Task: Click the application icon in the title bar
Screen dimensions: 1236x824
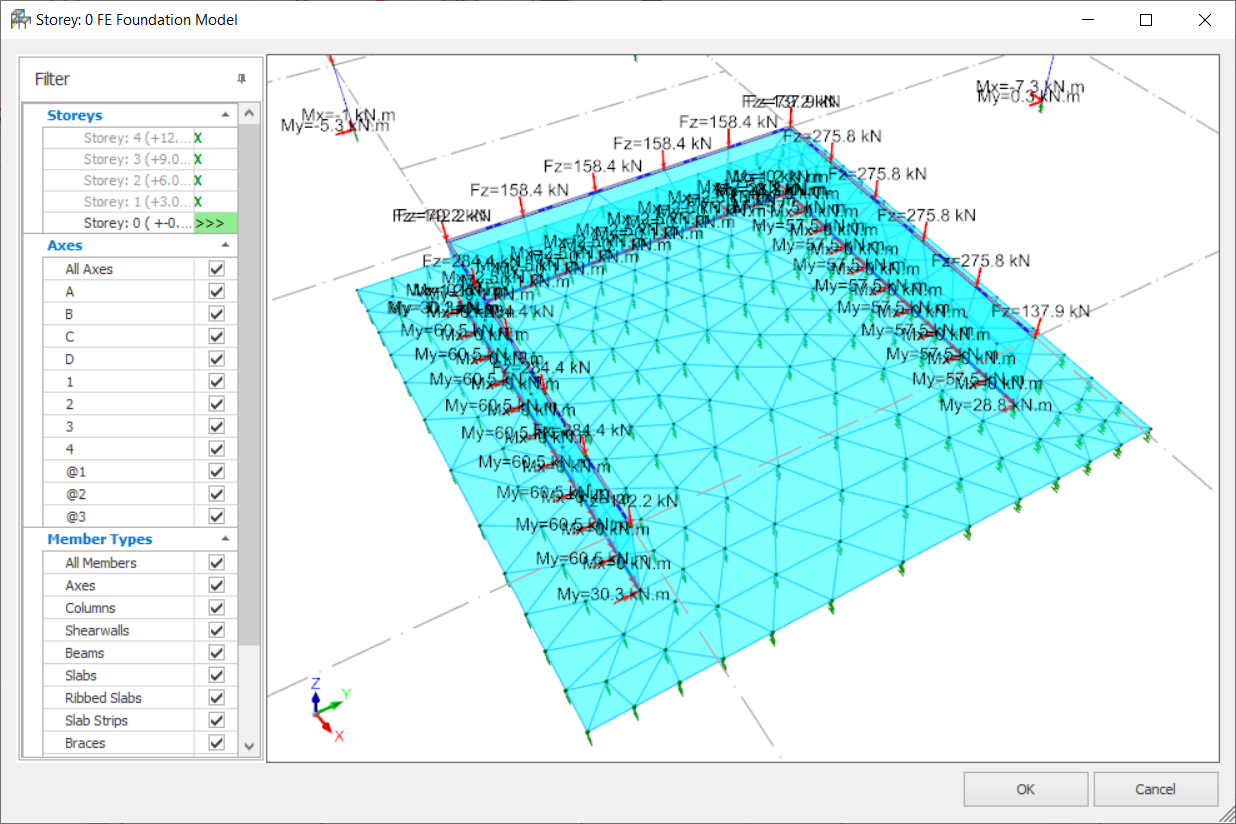Action: (20, 19)
